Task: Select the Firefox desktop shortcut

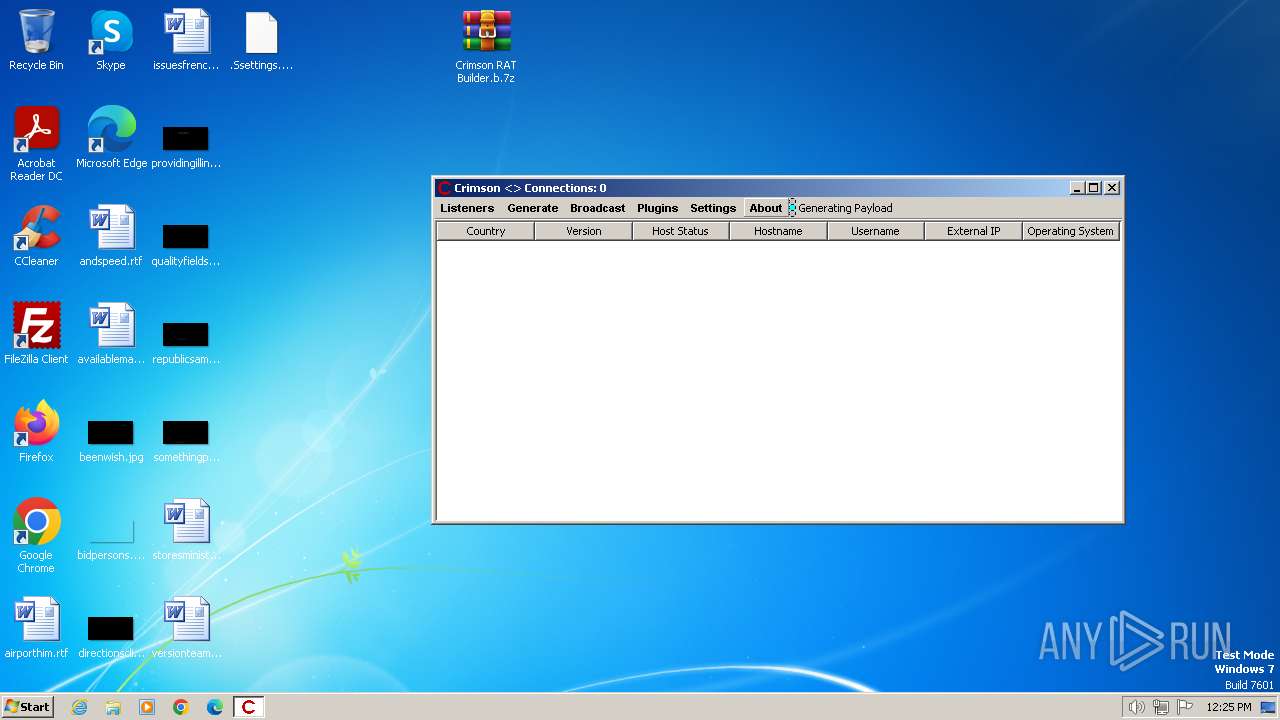Action: 36,433
